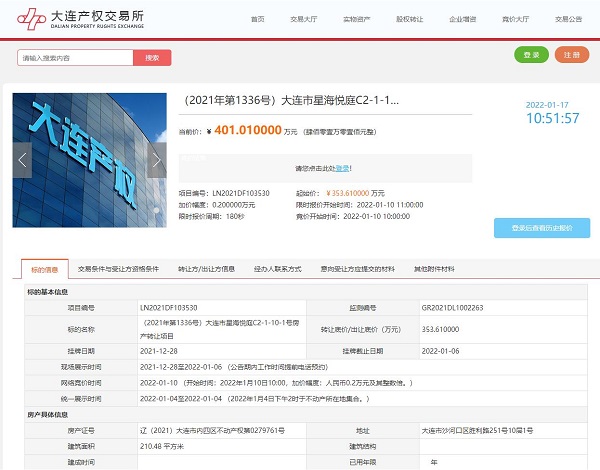Click the 标的名称 value cell in table
This screenshot has width=600, height=470.
(222, 330)
